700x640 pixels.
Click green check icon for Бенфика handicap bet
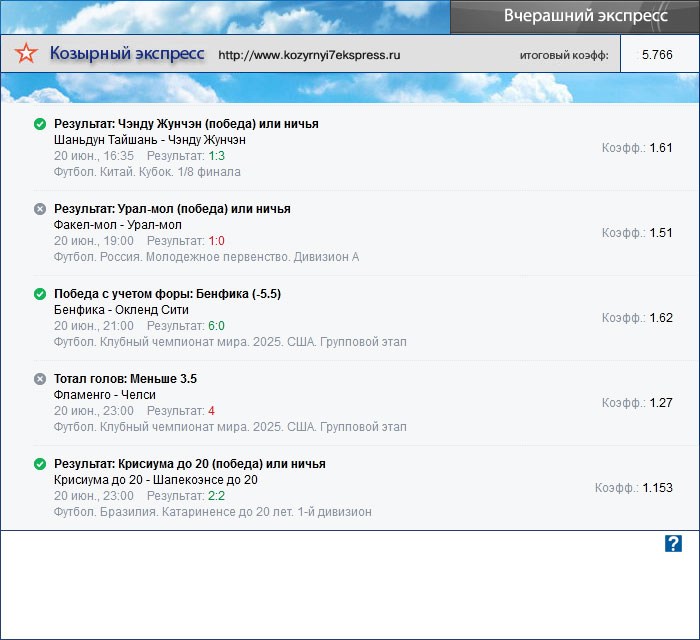coord(40,294)
